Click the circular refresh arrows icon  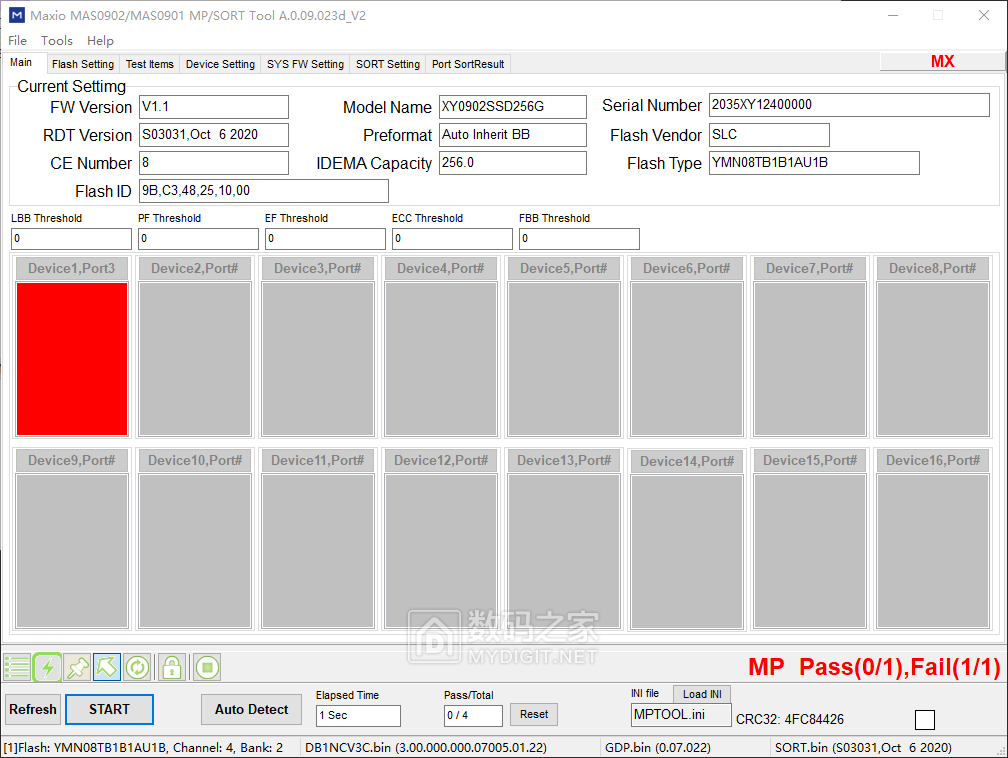click(x=138, y=667)
